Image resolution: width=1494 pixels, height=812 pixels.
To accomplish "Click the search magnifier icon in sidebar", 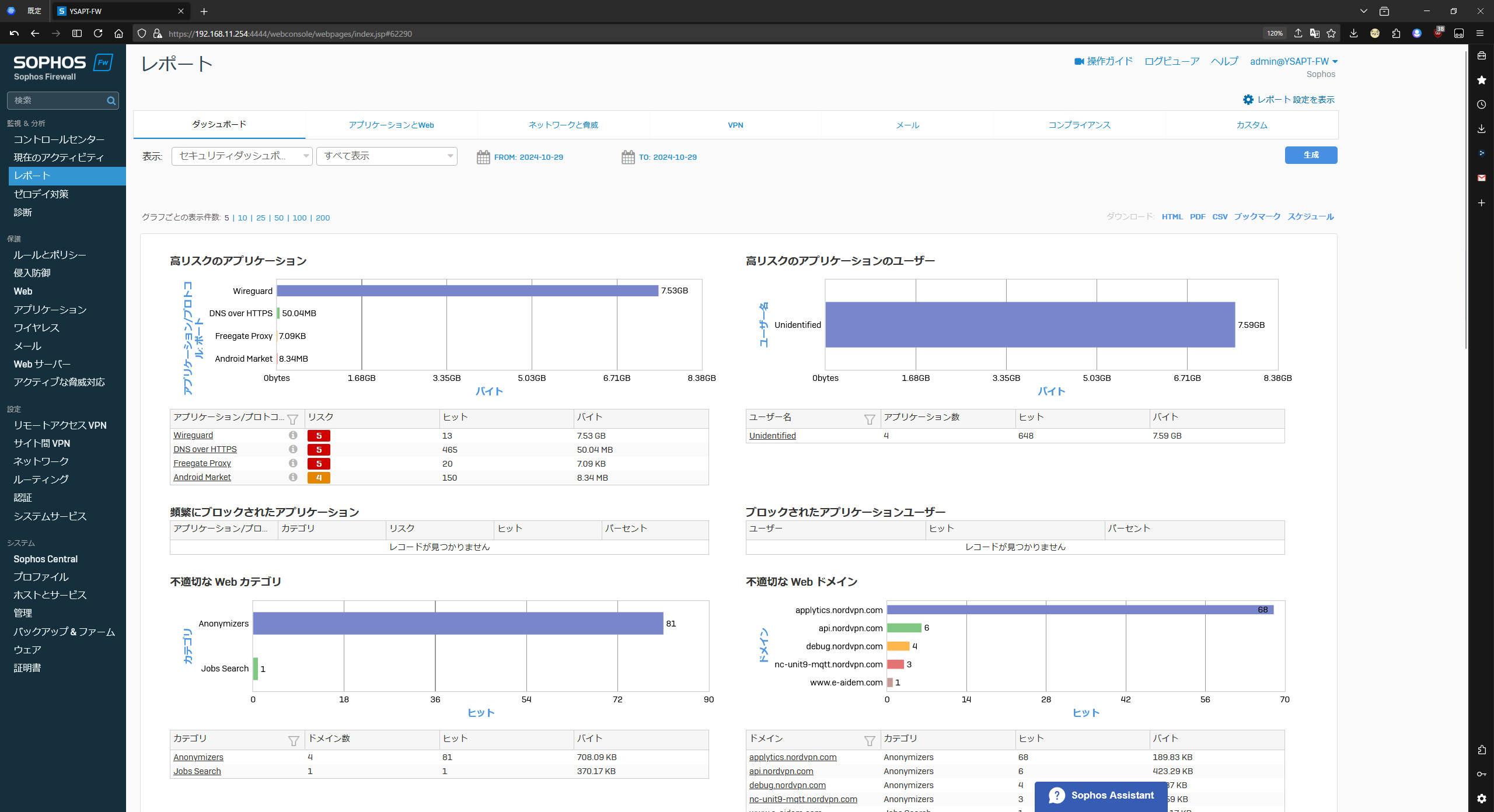I will 111,100.
